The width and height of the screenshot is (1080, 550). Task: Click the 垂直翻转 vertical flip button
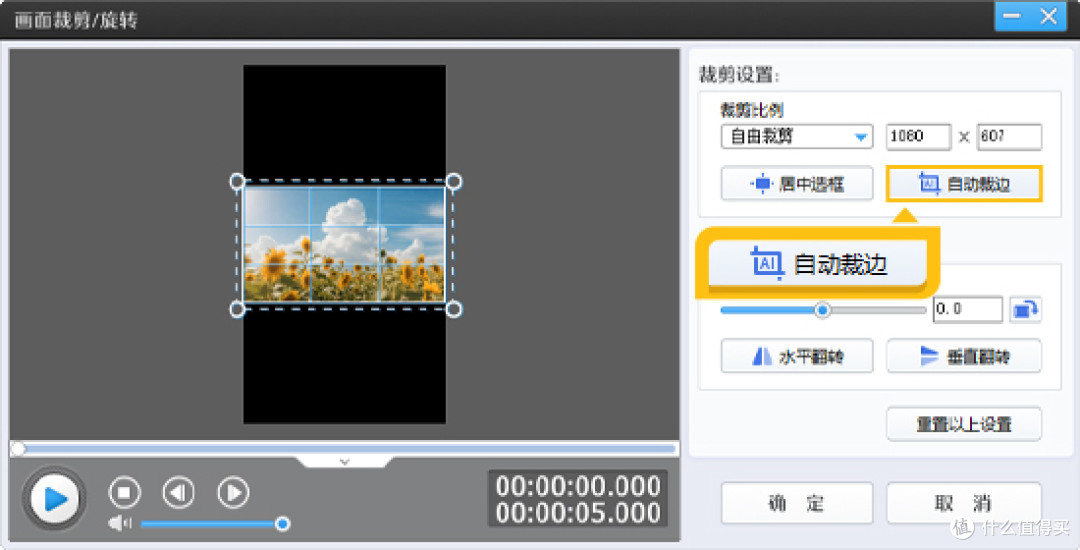964,356
